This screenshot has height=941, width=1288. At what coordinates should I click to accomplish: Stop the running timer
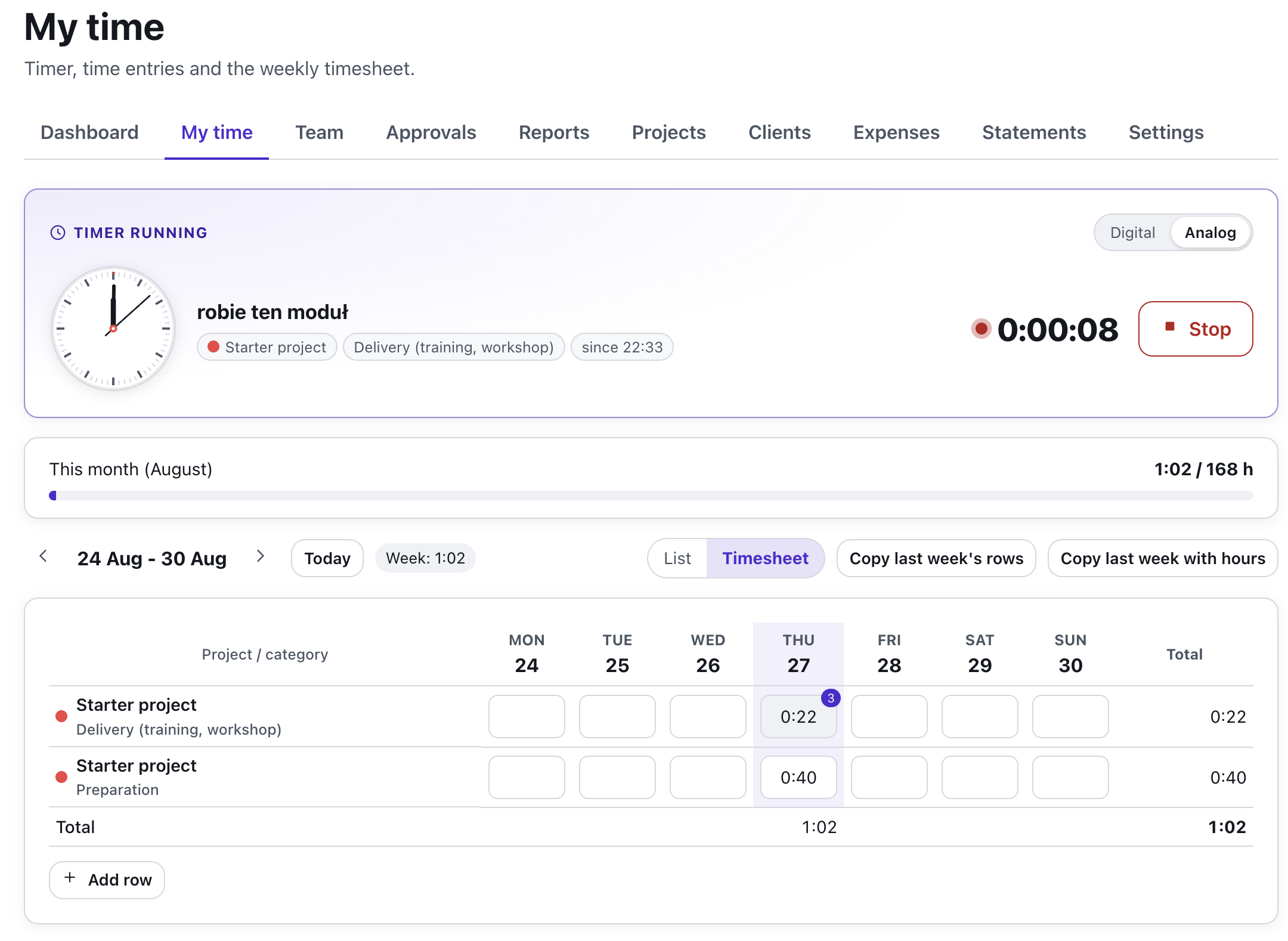point(1196,329)
